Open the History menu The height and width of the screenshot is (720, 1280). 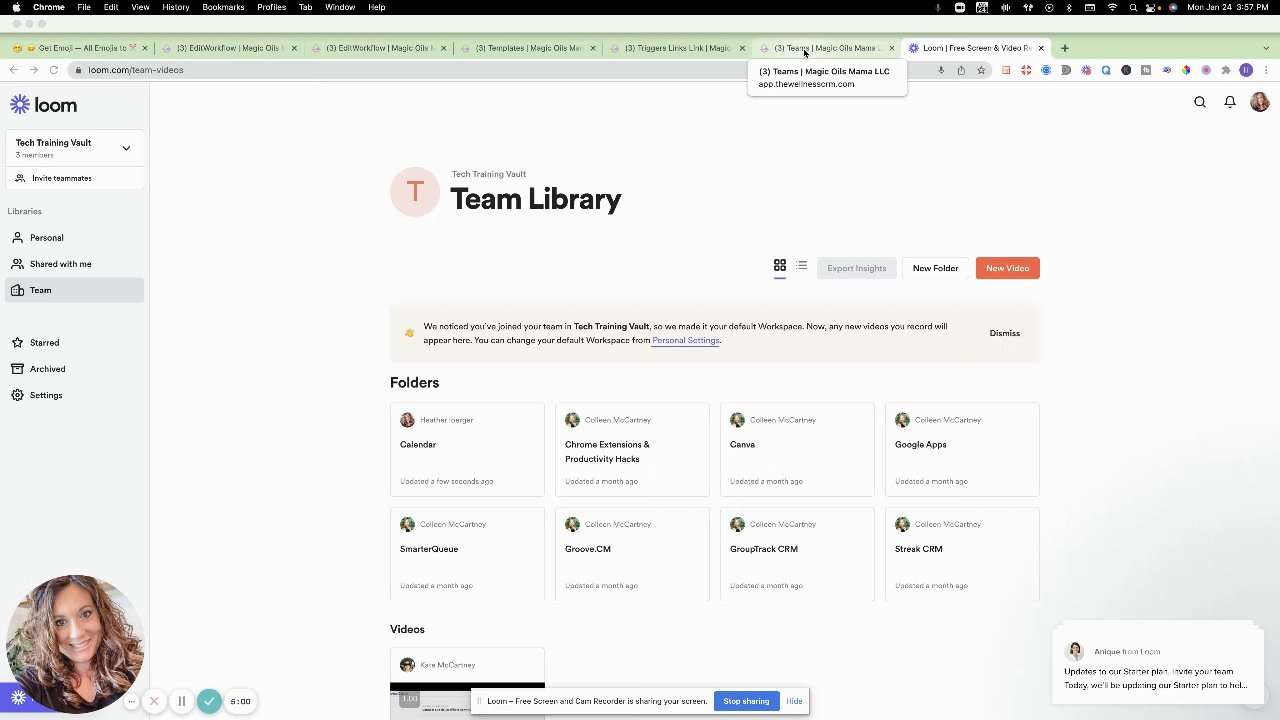pos(176,7)
